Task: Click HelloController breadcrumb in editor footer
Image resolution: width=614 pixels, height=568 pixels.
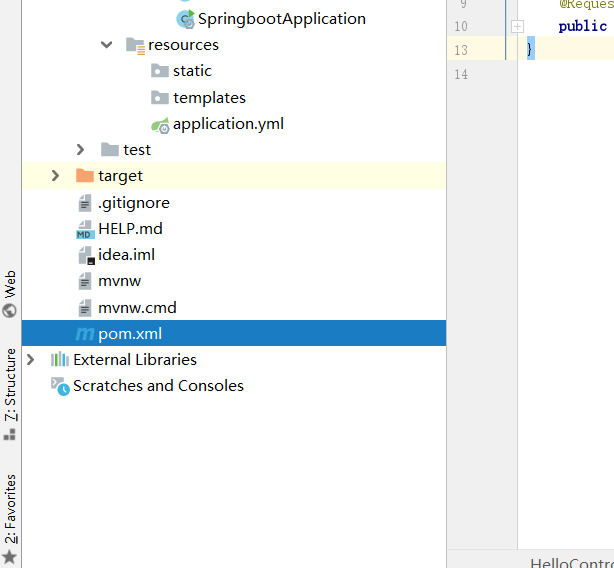Action: [572, 563]
